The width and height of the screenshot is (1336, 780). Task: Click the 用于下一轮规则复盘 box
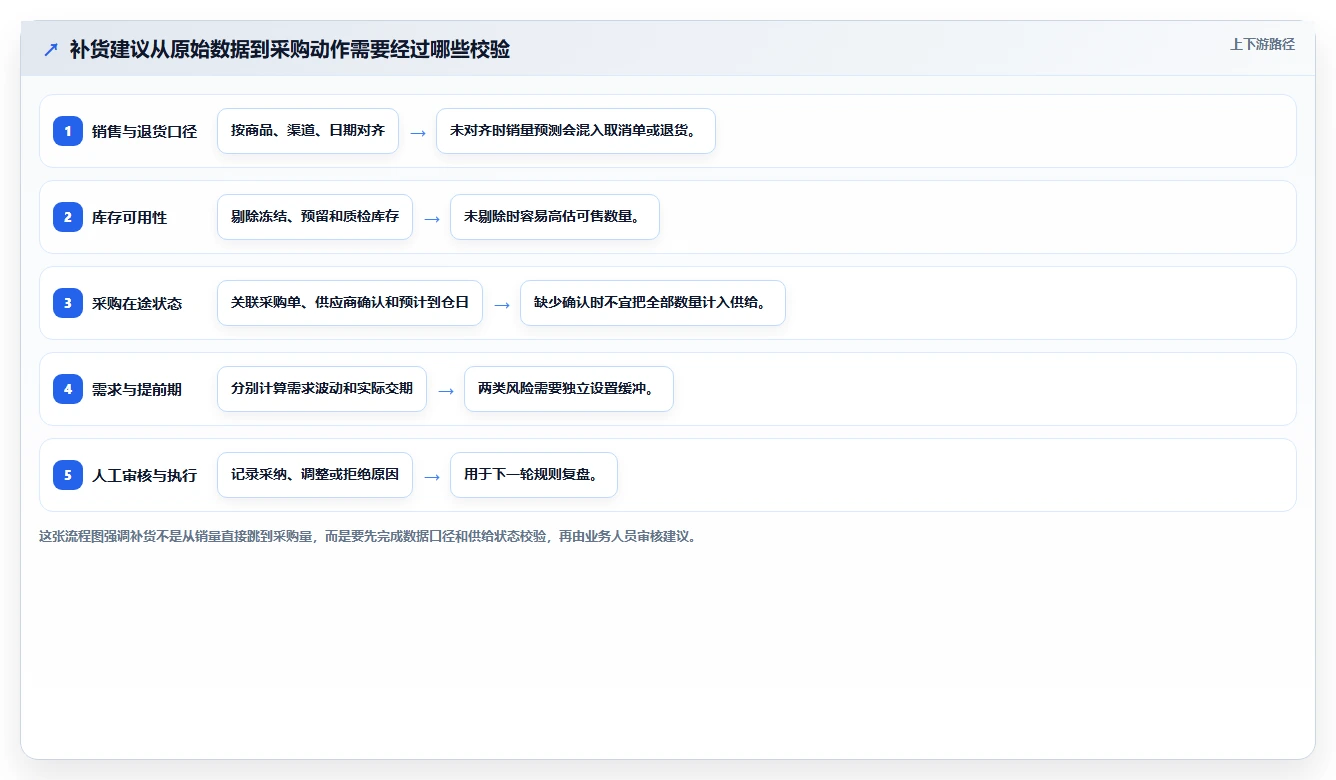coord(534,475)
